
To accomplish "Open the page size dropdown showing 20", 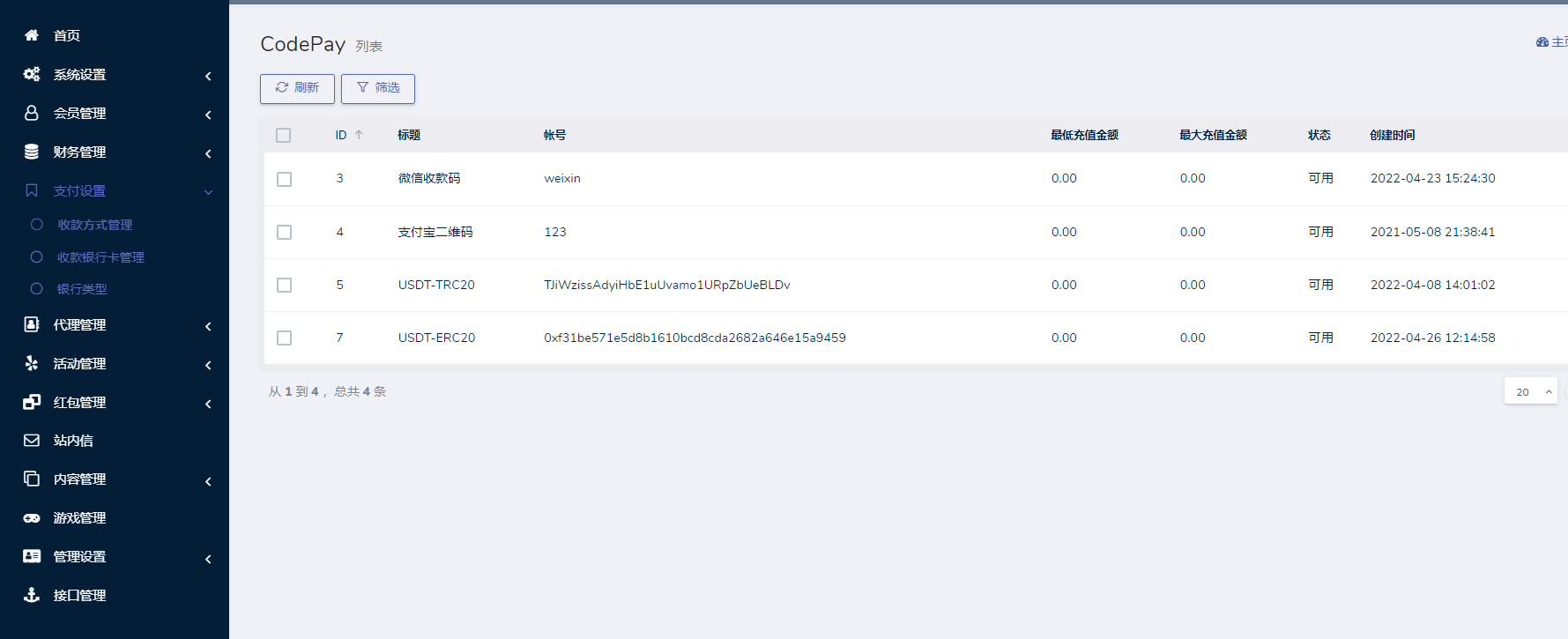I will tap(1530, 391).
